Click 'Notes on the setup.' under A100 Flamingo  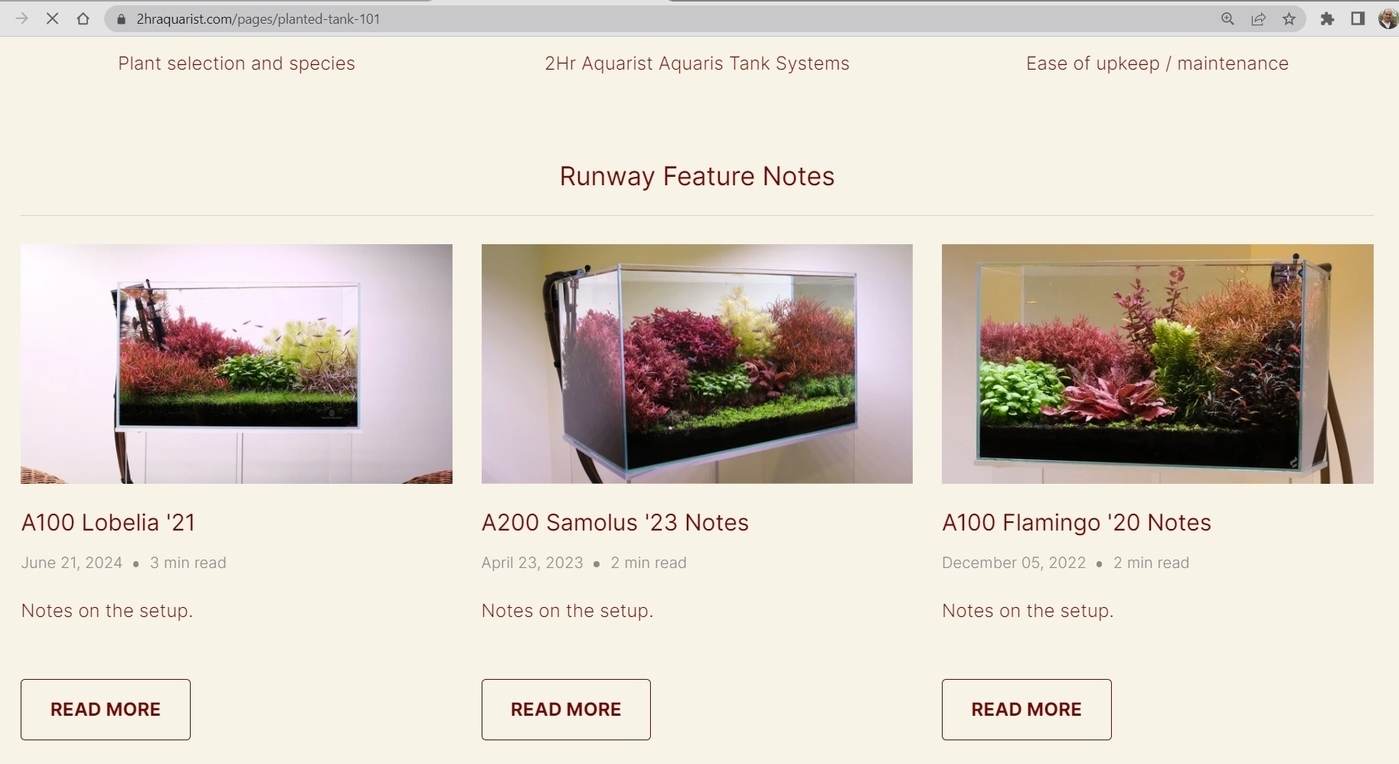[1028, 610]
